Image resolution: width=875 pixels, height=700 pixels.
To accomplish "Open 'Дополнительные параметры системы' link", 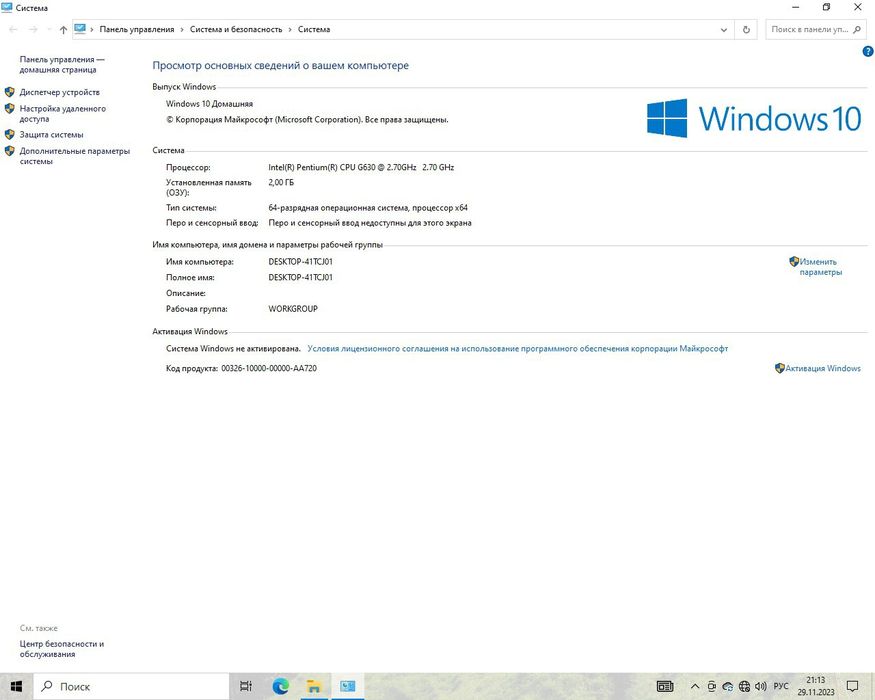I will tap(75, 156).
